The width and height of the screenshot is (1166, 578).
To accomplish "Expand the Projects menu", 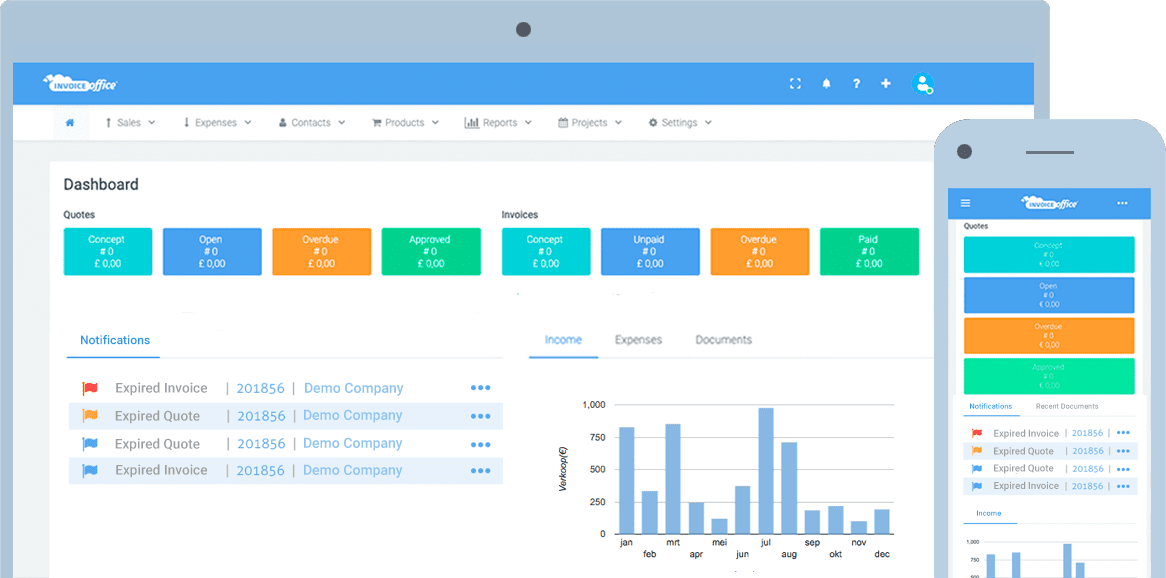I will [590, 123].
